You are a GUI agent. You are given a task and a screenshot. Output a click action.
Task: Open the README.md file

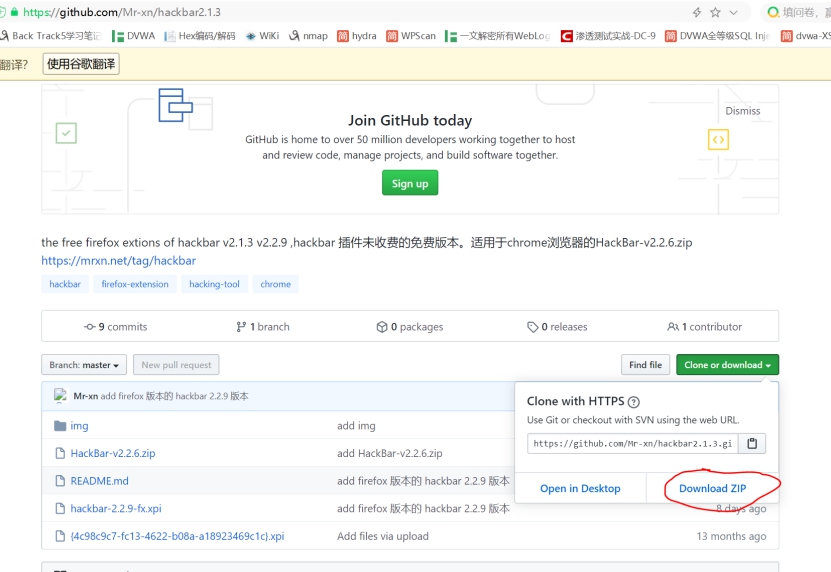pyautogui.click(x=99, y=481)
